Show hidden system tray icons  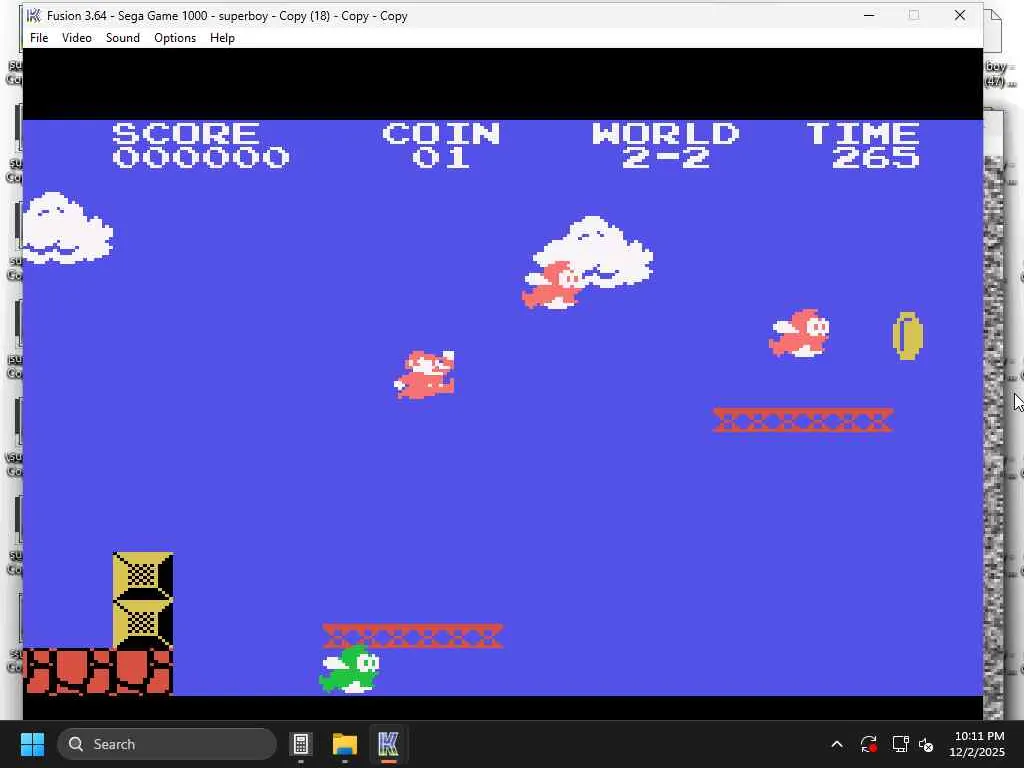837,744
